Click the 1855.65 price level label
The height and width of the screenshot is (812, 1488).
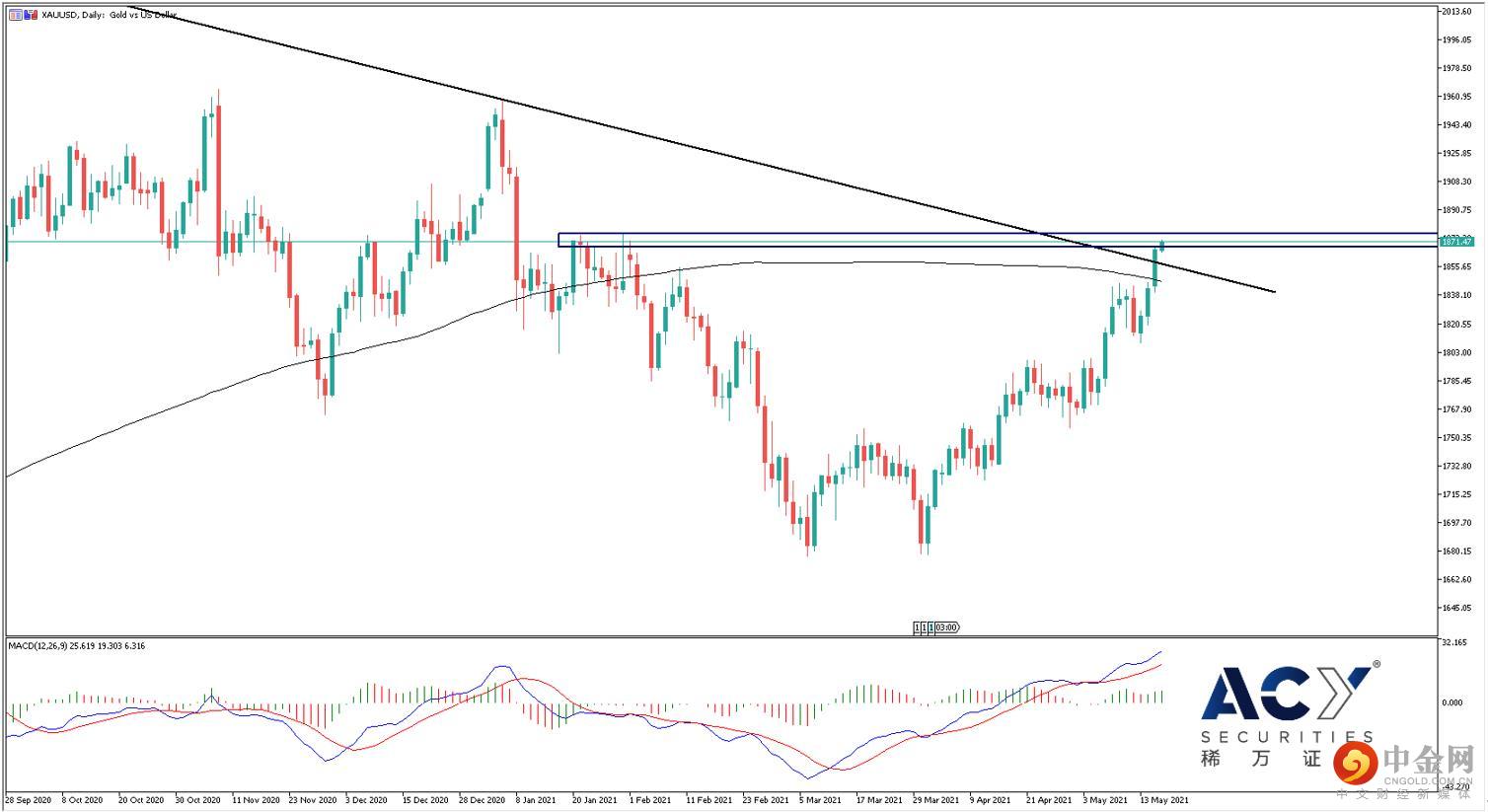tap(1457, 266)
